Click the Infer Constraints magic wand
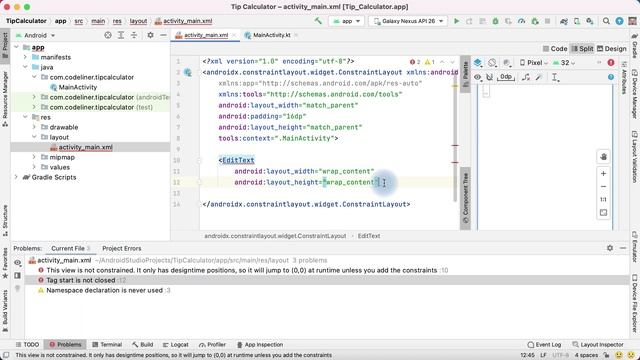This screenshot has height=360, width=640. [539, 77]
